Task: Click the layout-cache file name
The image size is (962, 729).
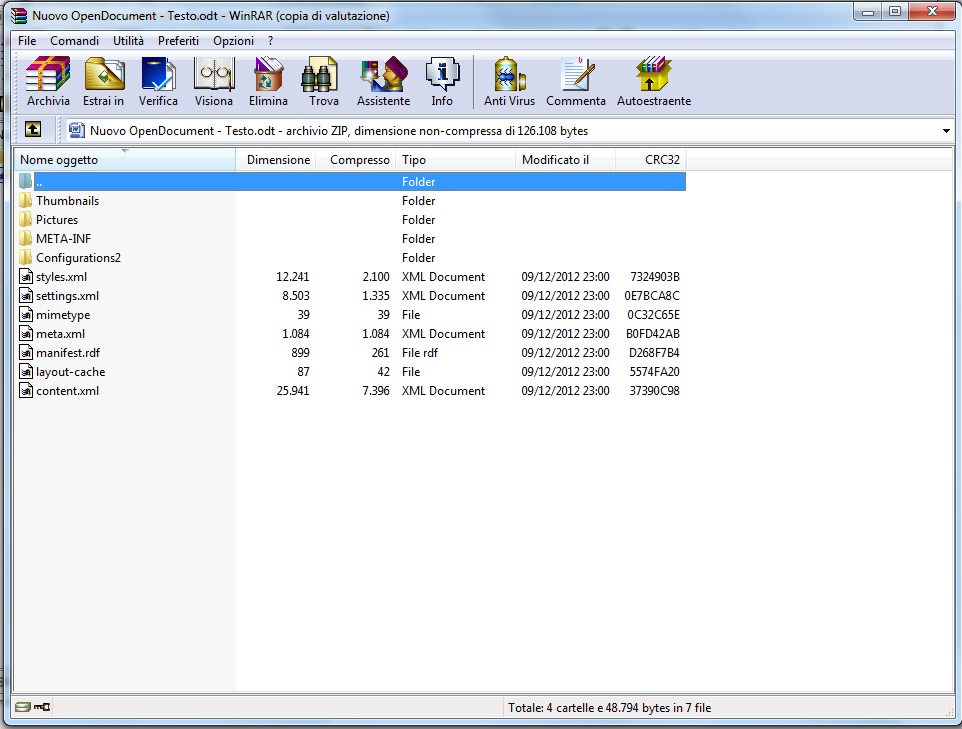Action: [x=71, y=372]
